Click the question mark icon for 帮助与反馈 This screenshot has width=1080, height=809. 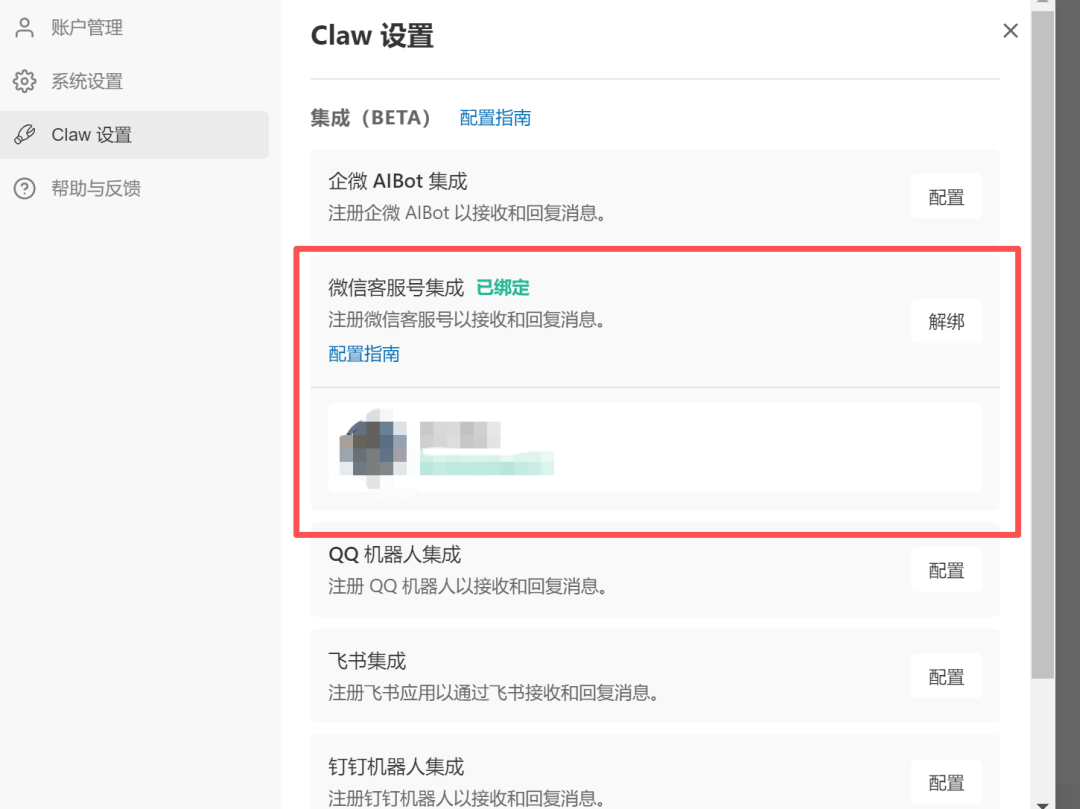(24, 188)
